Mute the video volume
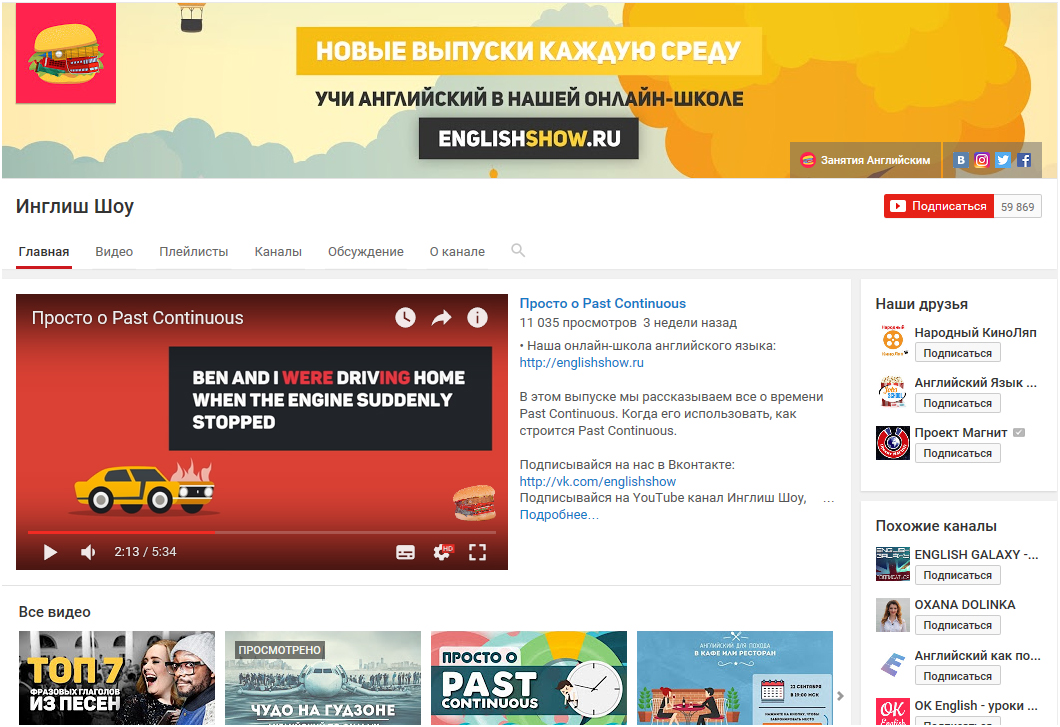 88,553
